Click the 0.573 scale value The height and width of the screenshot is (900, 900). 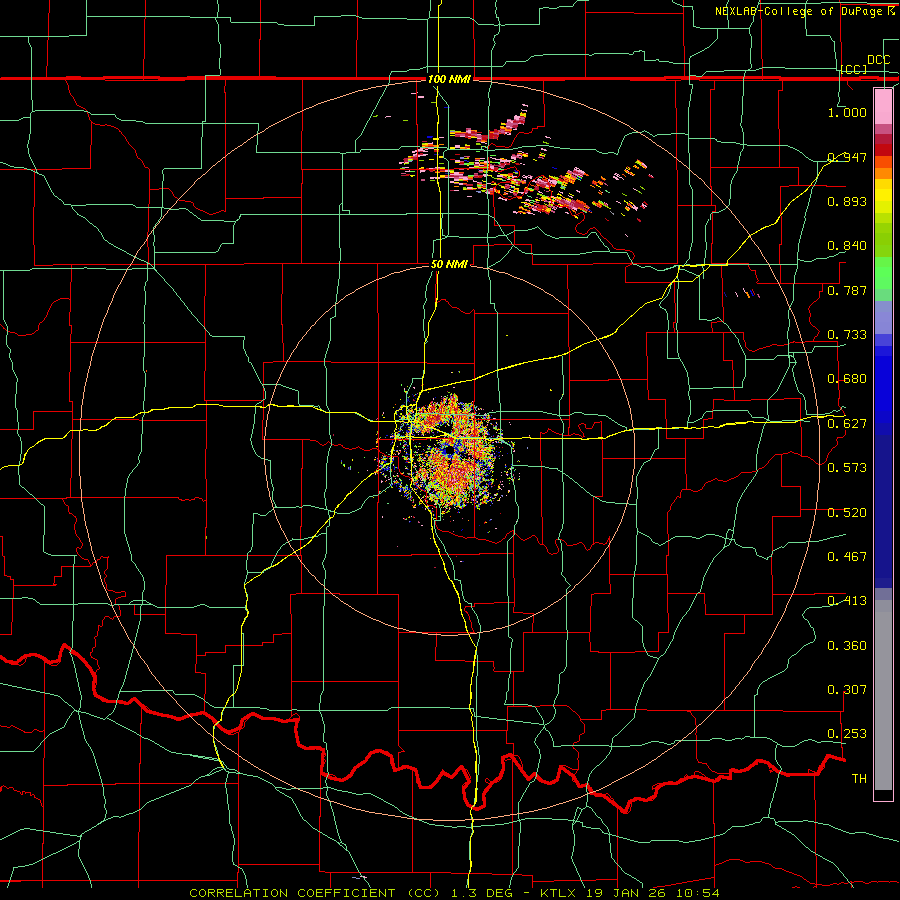(x=847, y=467)
